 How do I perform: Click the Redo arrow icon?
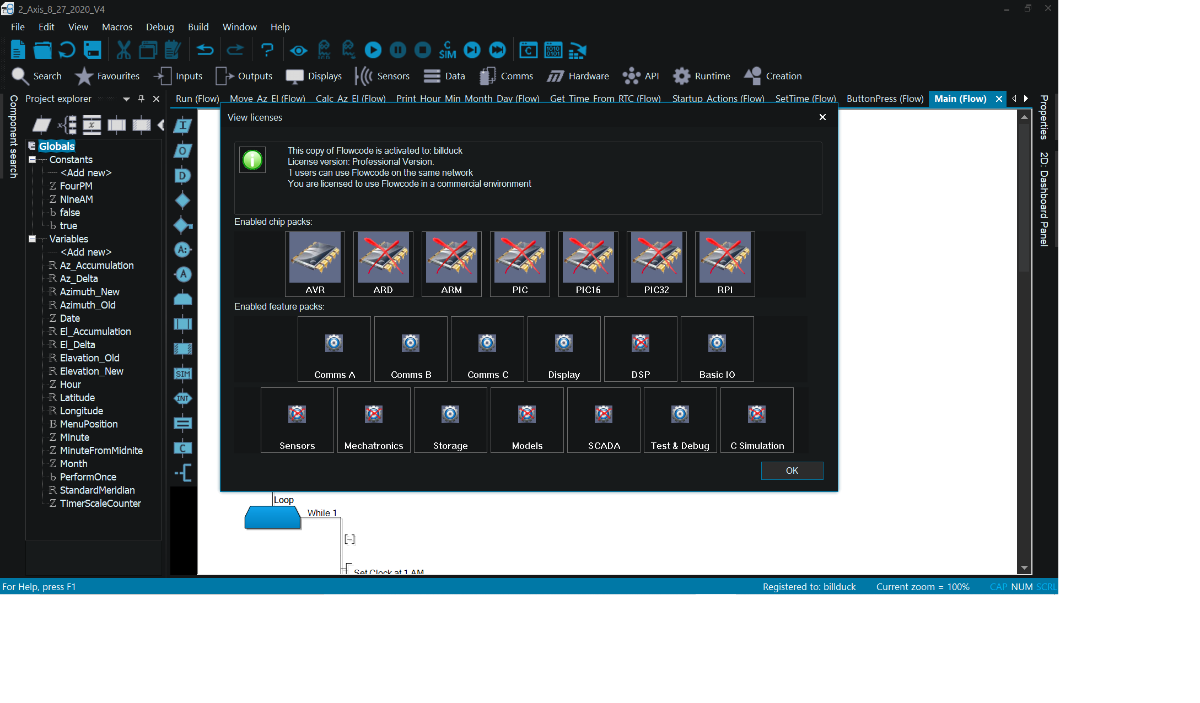235,50
